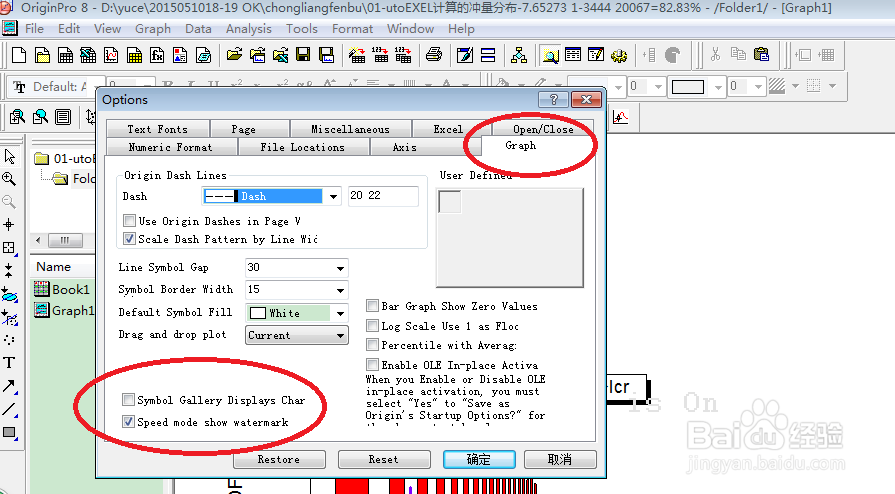
Task: Click the Reset button
Action: tap(384, 459)
